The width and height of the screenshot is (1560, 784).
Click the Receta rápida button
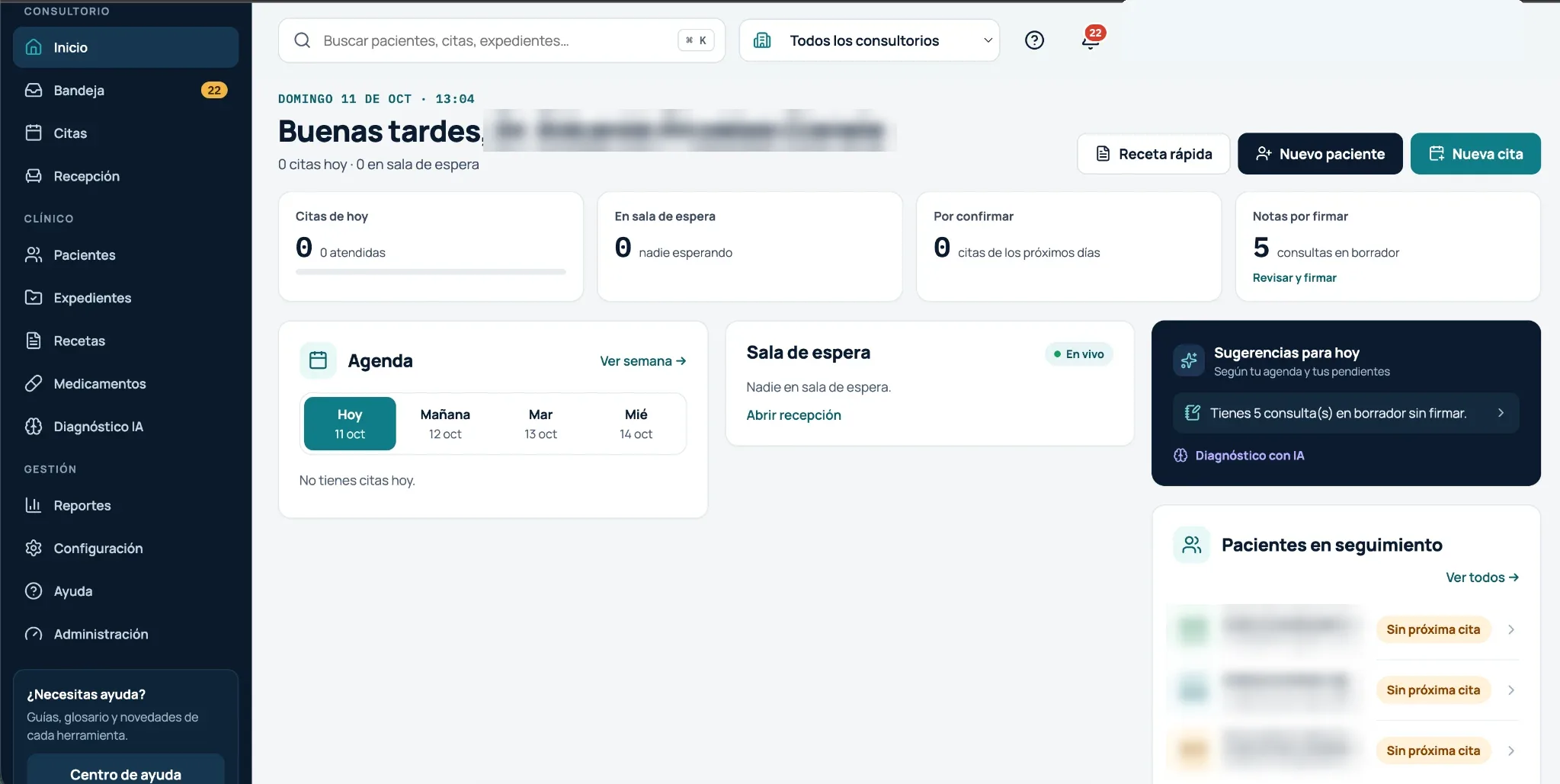1153,154
